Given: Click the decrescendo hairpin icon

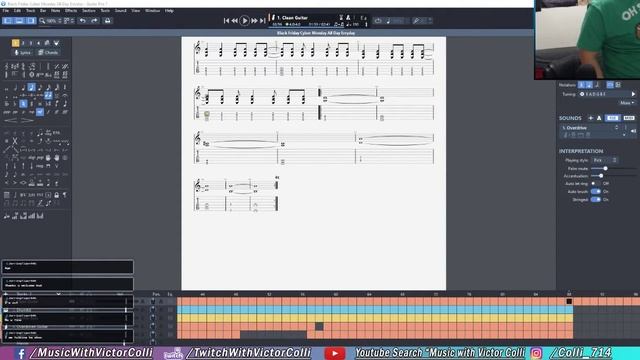Looking at the screenshot, I should click(27, 120).
